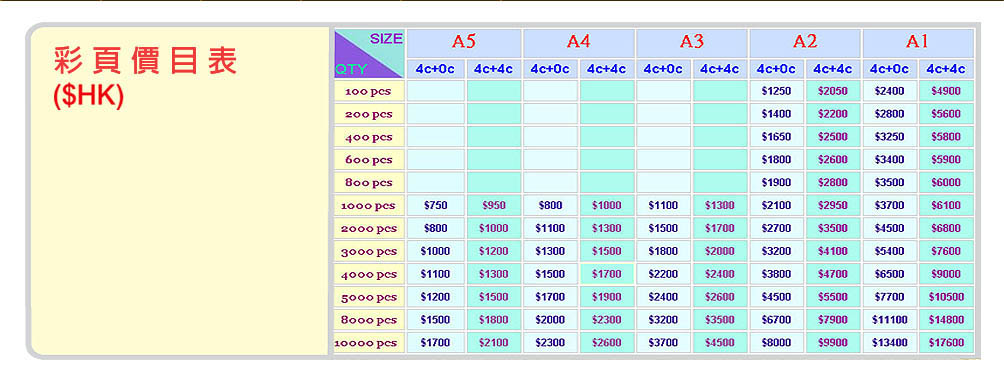
Task: Click the $5600 price for A1 200 pcs
Action: [946, 114]
